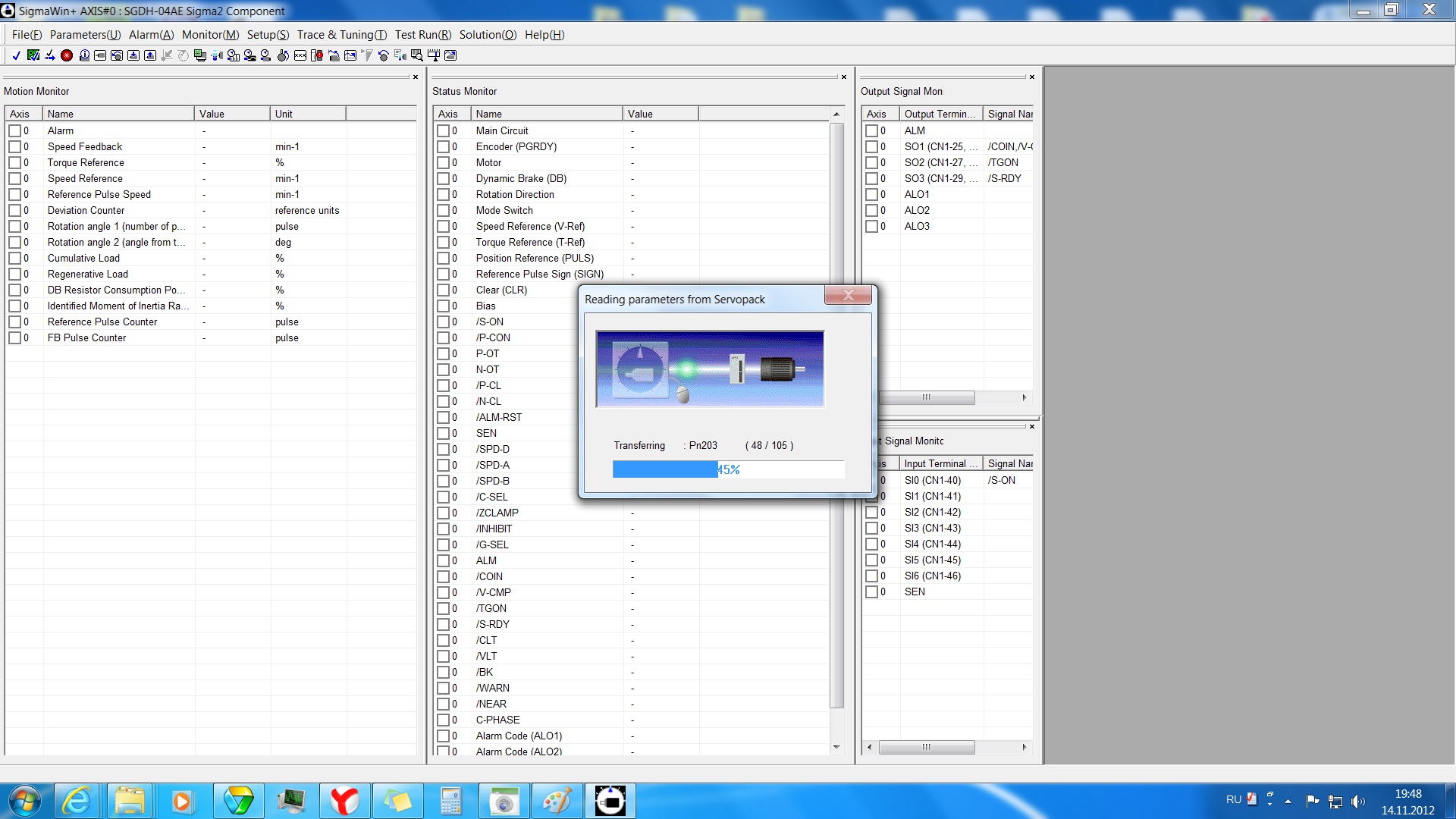Close the Motion Monitor panel
This screenshot has width=1456, height=819.
415,77
